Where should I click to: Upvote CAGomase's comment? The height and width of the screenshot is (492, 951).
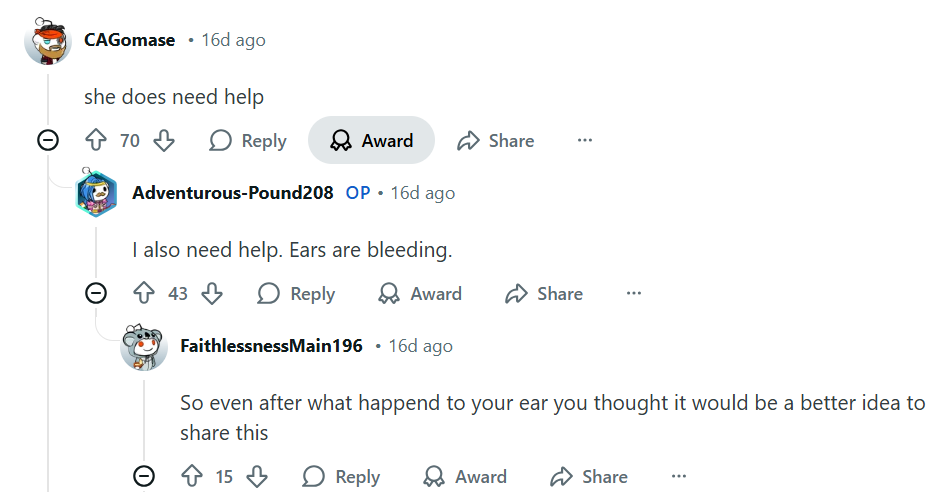pos(96,141)
